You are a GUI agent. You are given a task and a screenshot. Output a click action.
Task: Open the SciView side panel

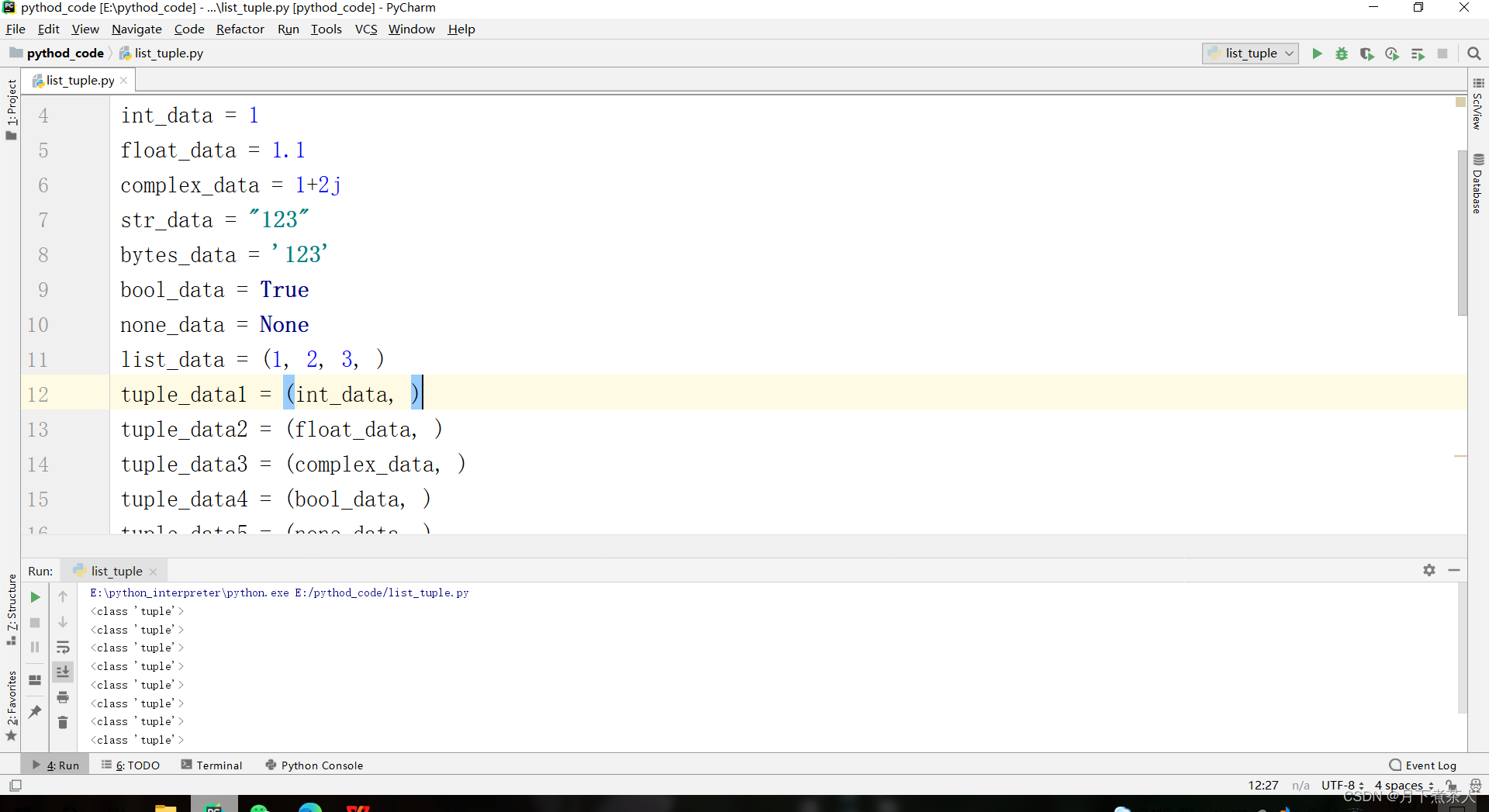(1477, 103)
